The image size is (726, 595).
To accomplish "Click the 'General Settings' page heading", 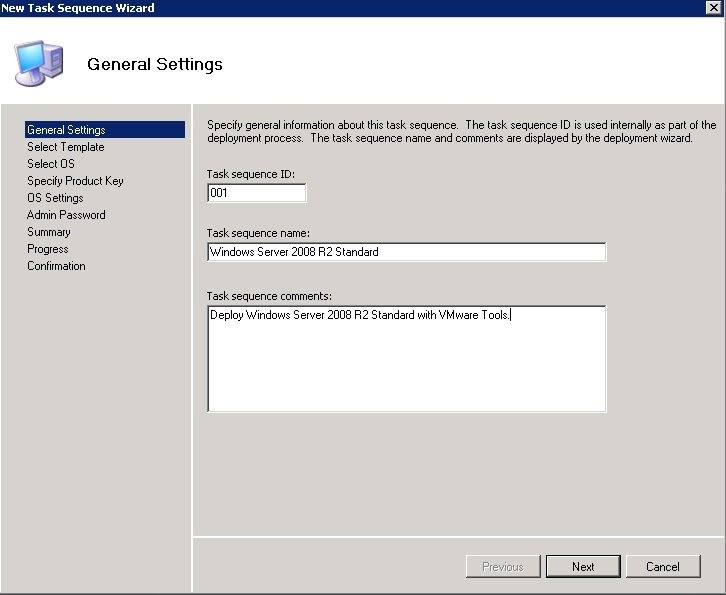I will (155, 64).
